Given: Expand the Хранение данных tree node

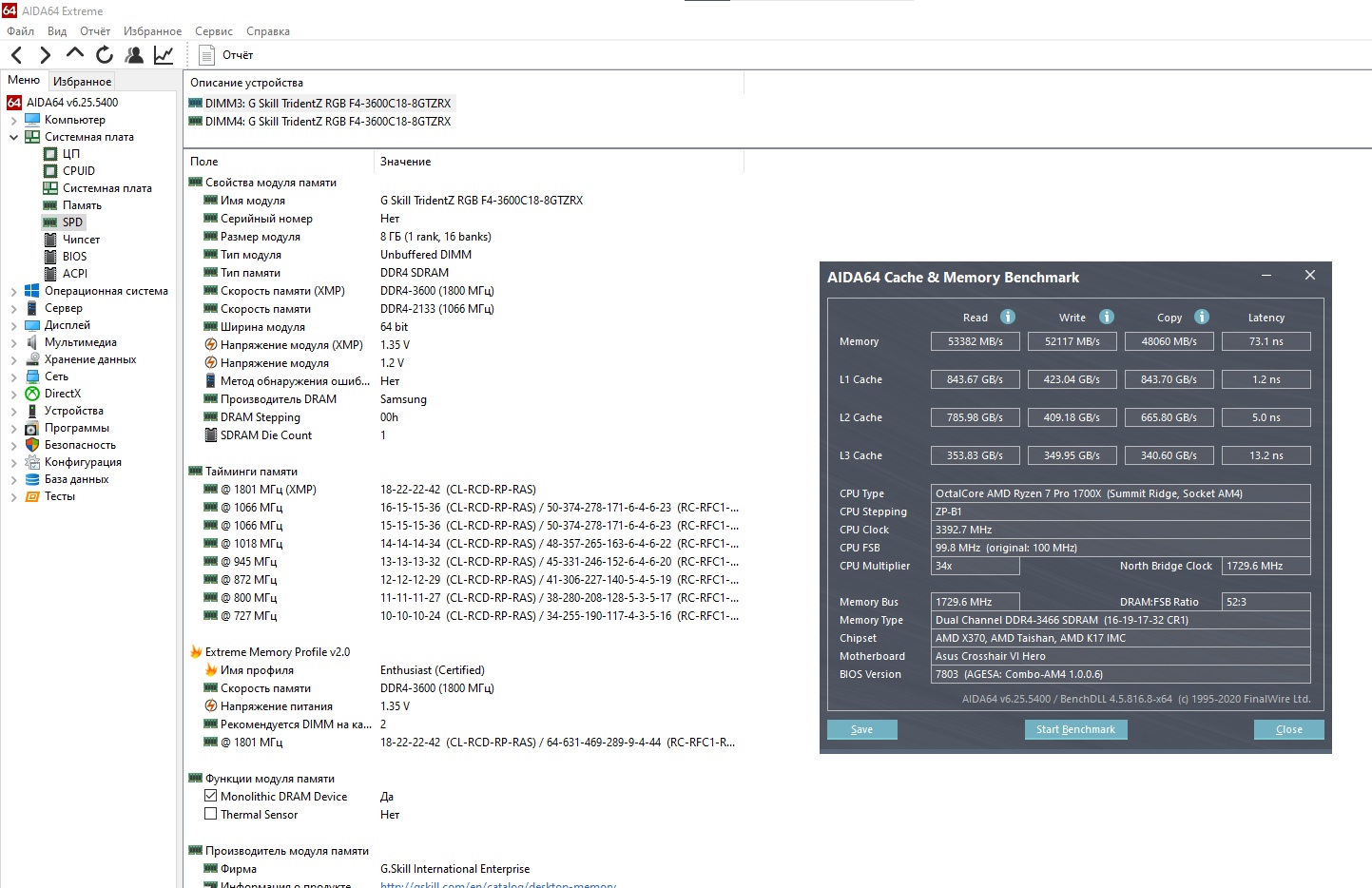Looking at the screenshot, I should (13, 359).
